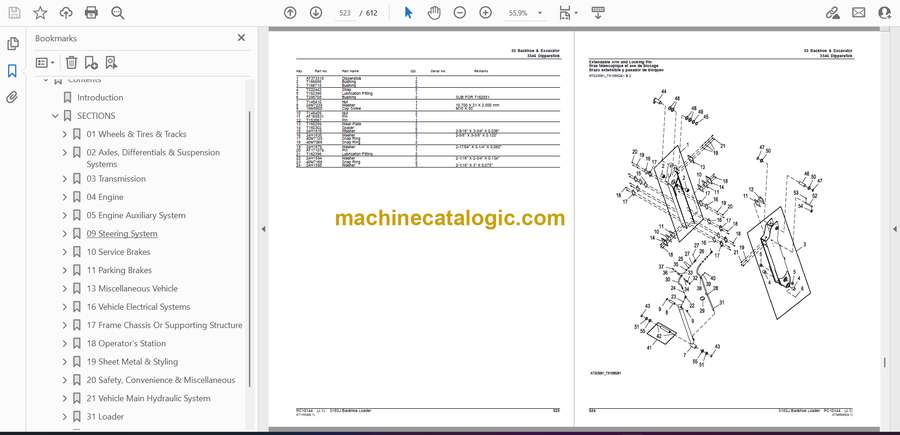Viewport: 900px width, 435px height.
Task: Open the 31 Loader bookmark
Action: (105, 417)
